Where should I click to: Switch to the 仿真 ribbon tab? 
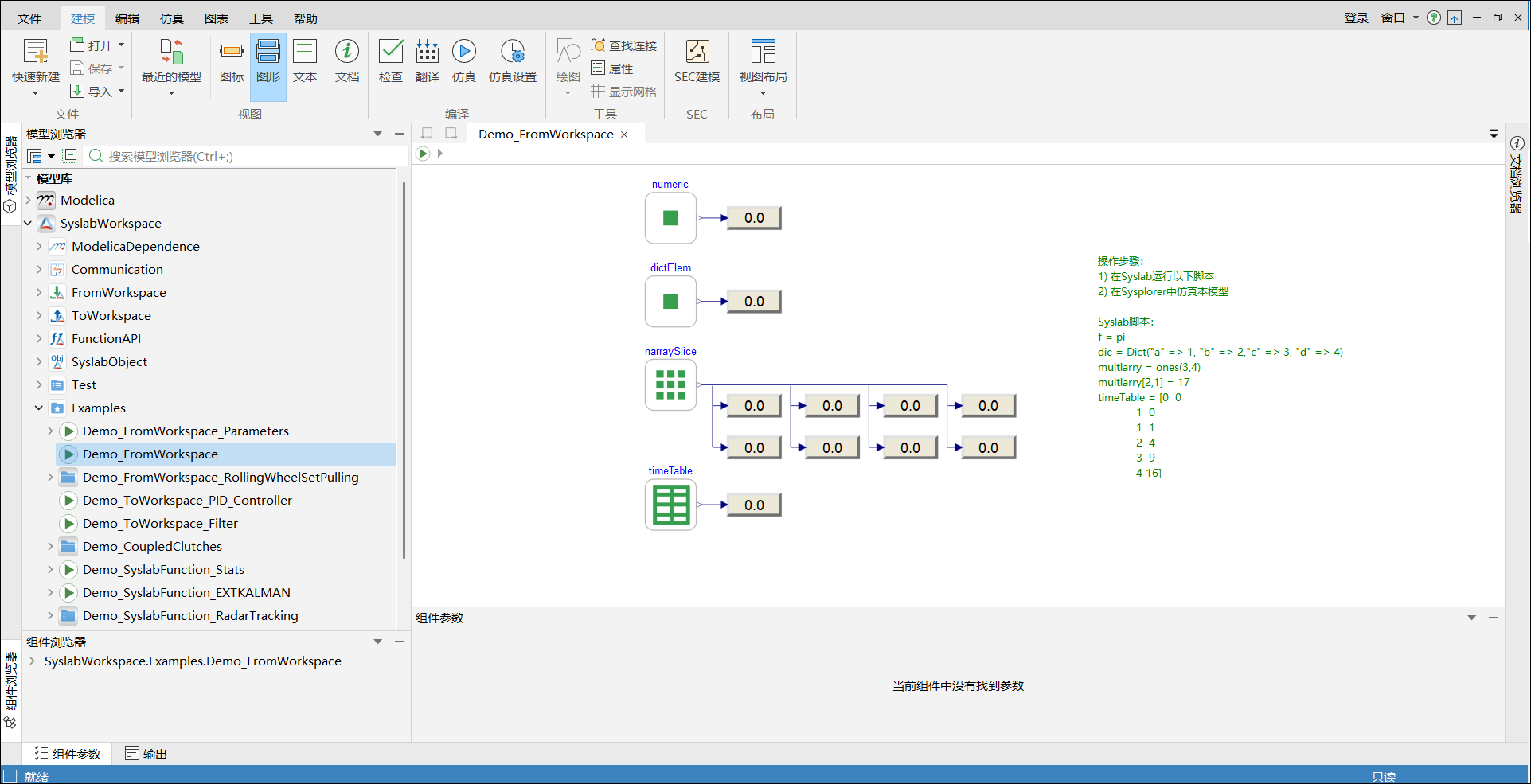172,18
